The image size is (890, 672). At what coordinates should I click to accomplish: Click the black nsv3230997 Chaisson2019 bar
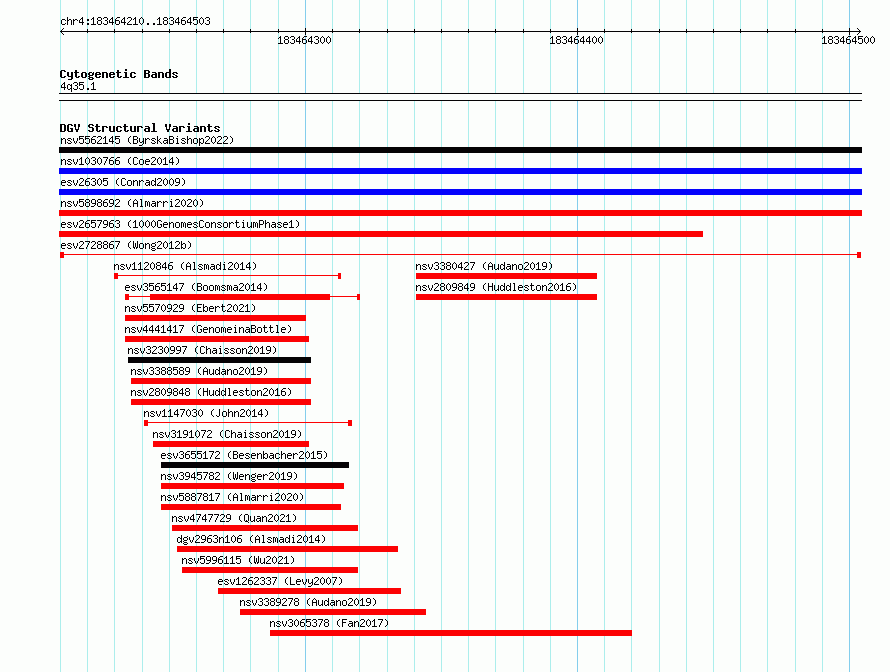tap(220, 360)
